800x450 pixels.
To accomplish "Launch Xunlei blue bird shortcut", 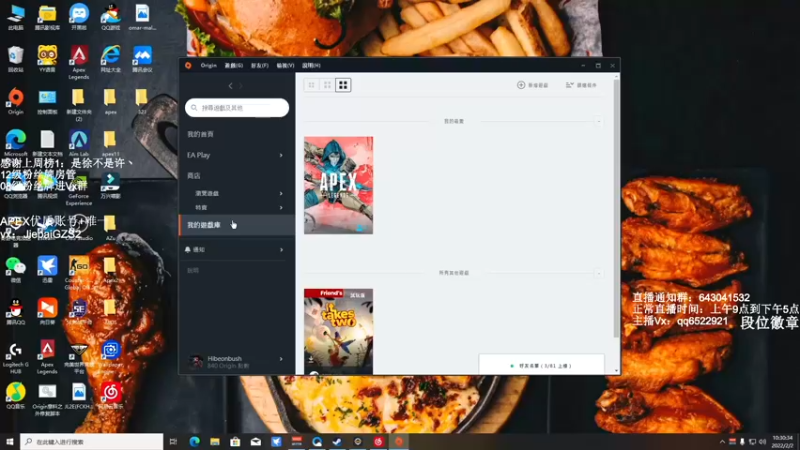I will click(47, 269).
